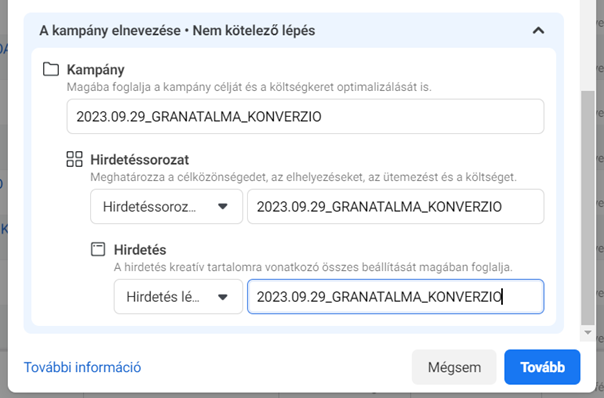
Task: Open the További információ link
Action: point(82,367)
